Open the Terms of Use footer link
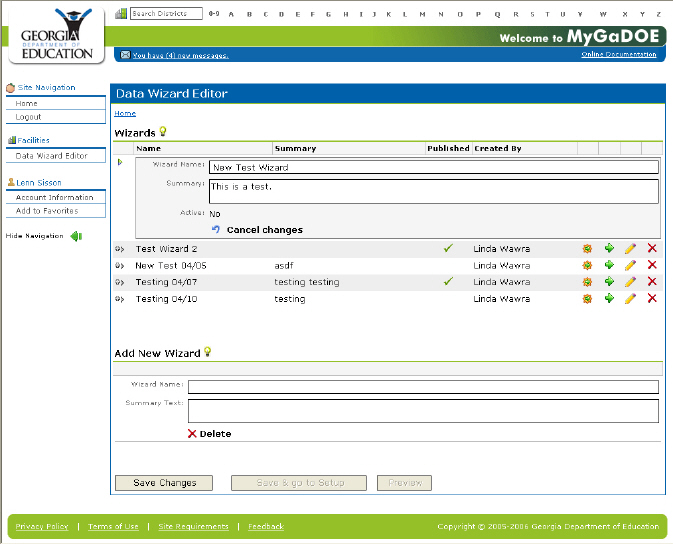Screen dimensions: 673x545 [x=113, y=527]
